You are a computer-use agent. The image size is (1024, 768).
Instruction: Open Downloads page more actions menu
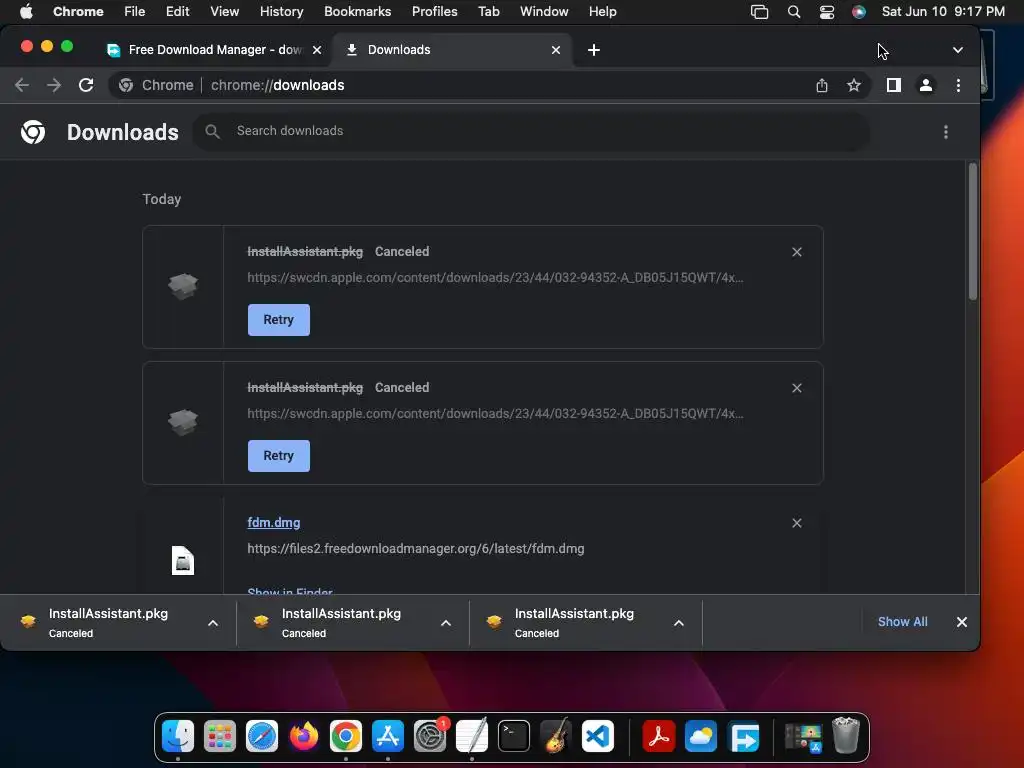coord(946,132)
